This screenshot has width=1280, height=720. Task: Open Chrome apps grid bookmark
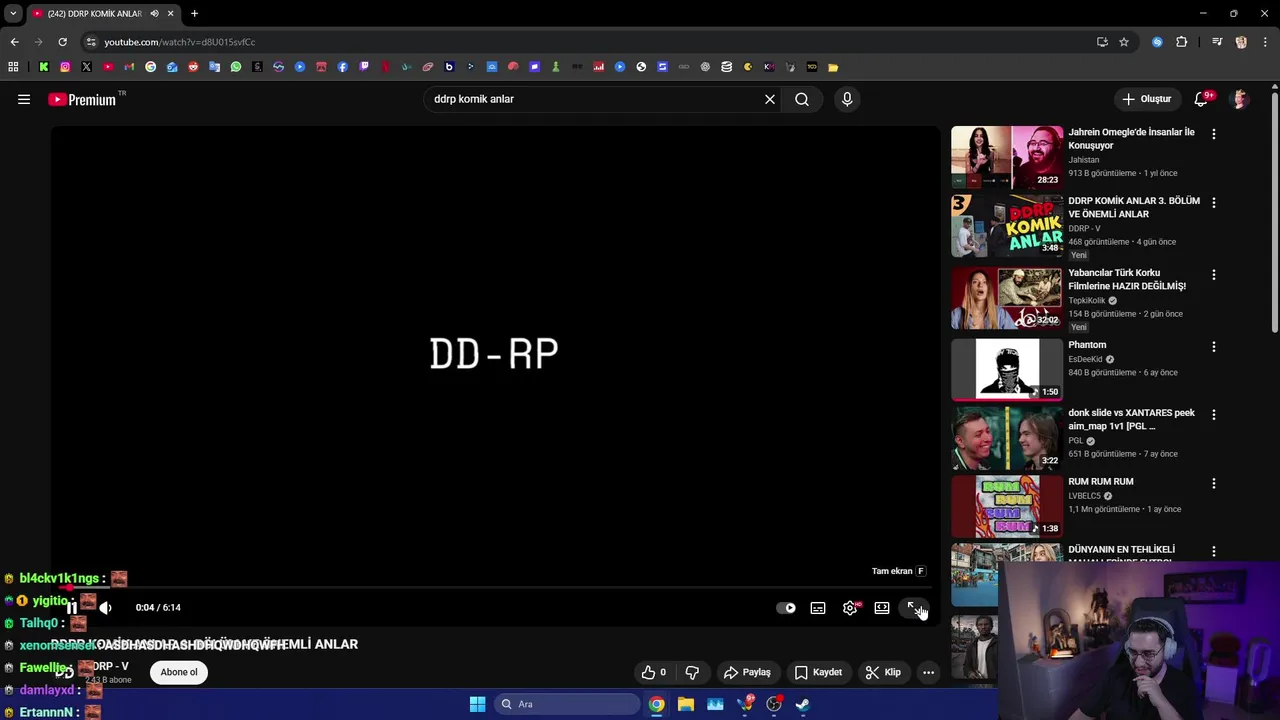coord(13,67)
